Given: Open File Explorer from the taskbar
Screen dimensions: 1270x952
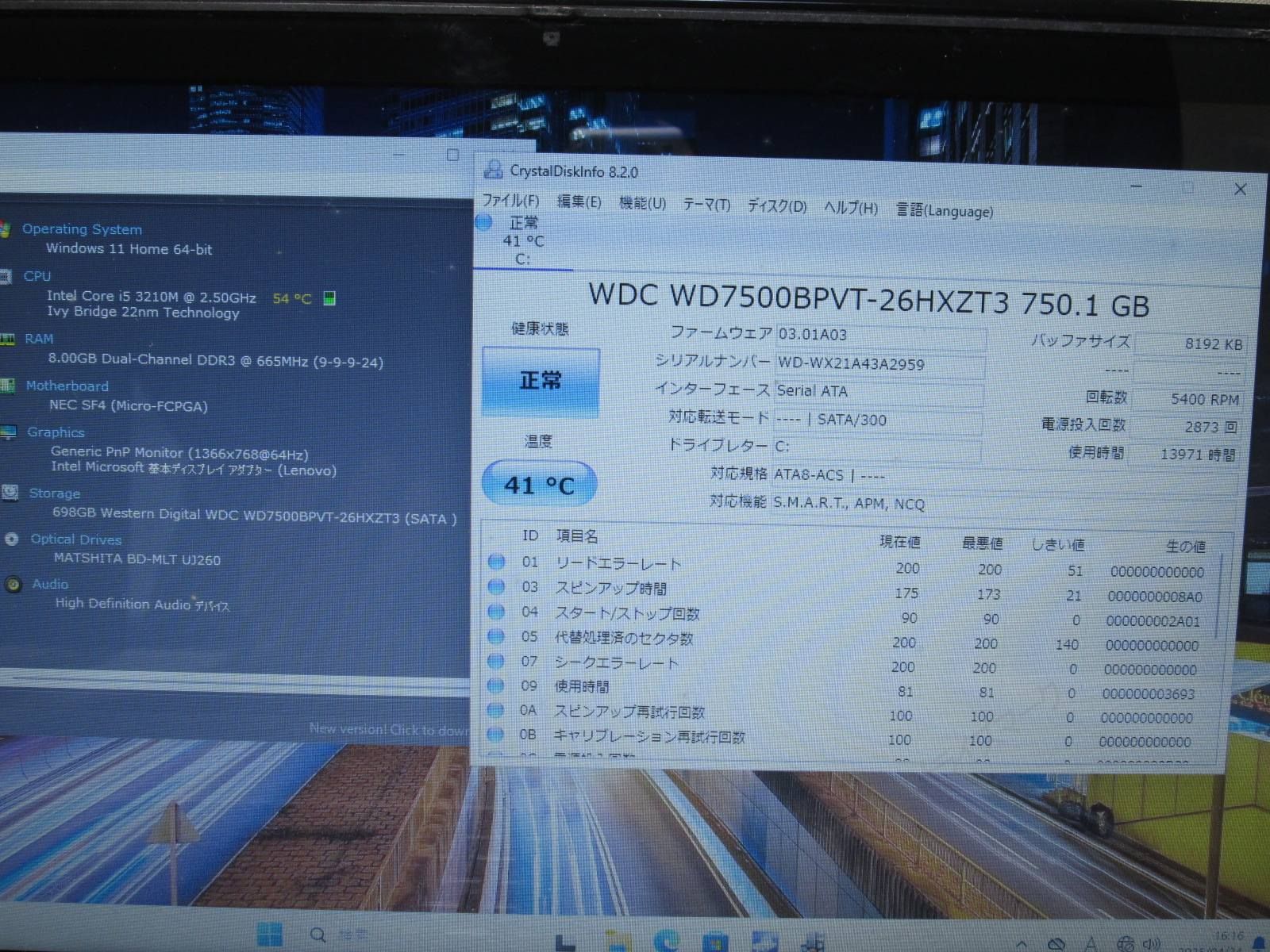Looking at the screenshot, I should click(618, 941).
